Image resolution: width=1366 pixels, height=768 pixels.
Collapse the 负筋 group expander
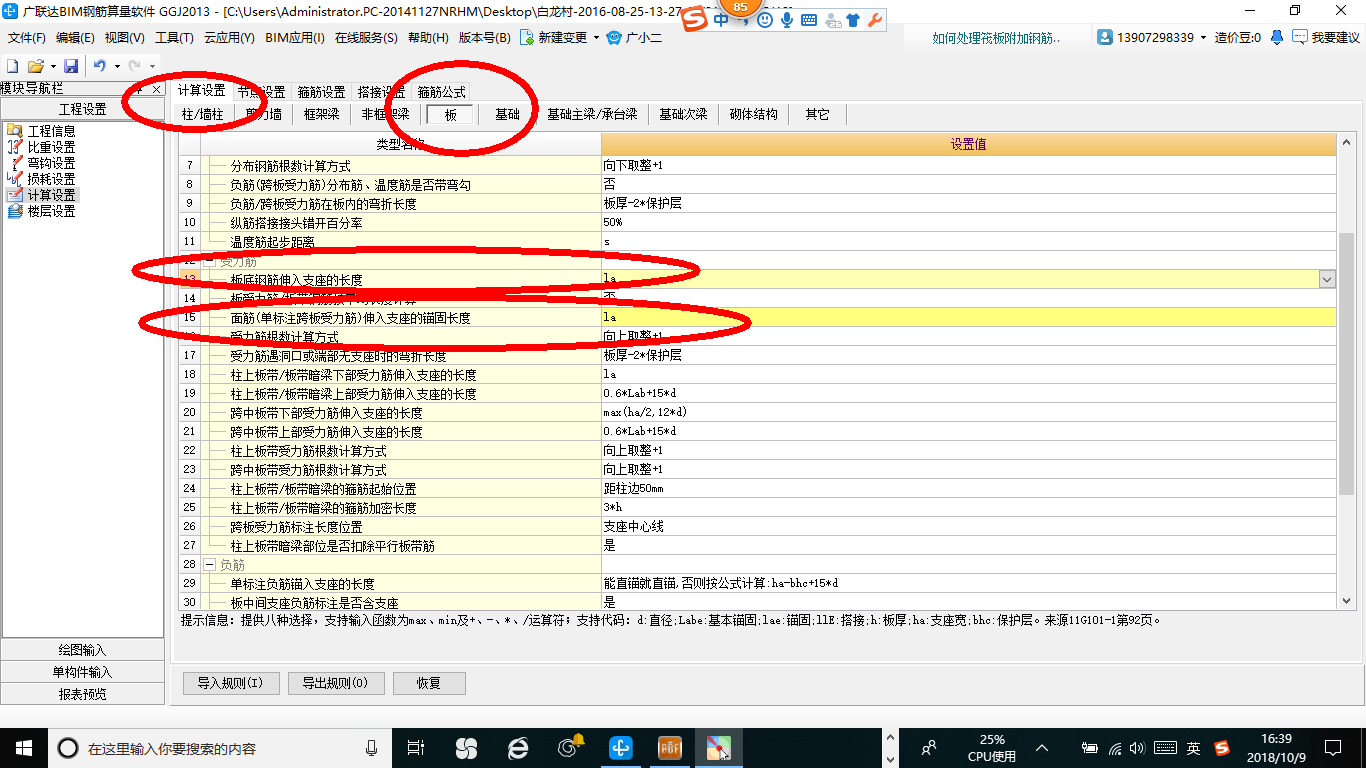click(x=209, y=565)
